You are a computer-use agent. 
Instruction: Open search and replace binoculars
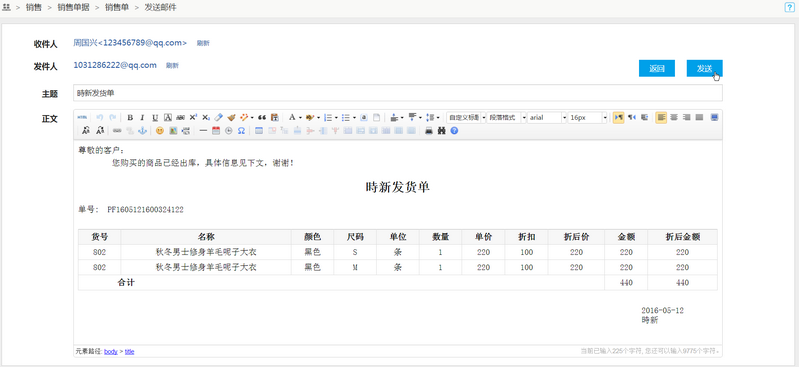point(441,130)
